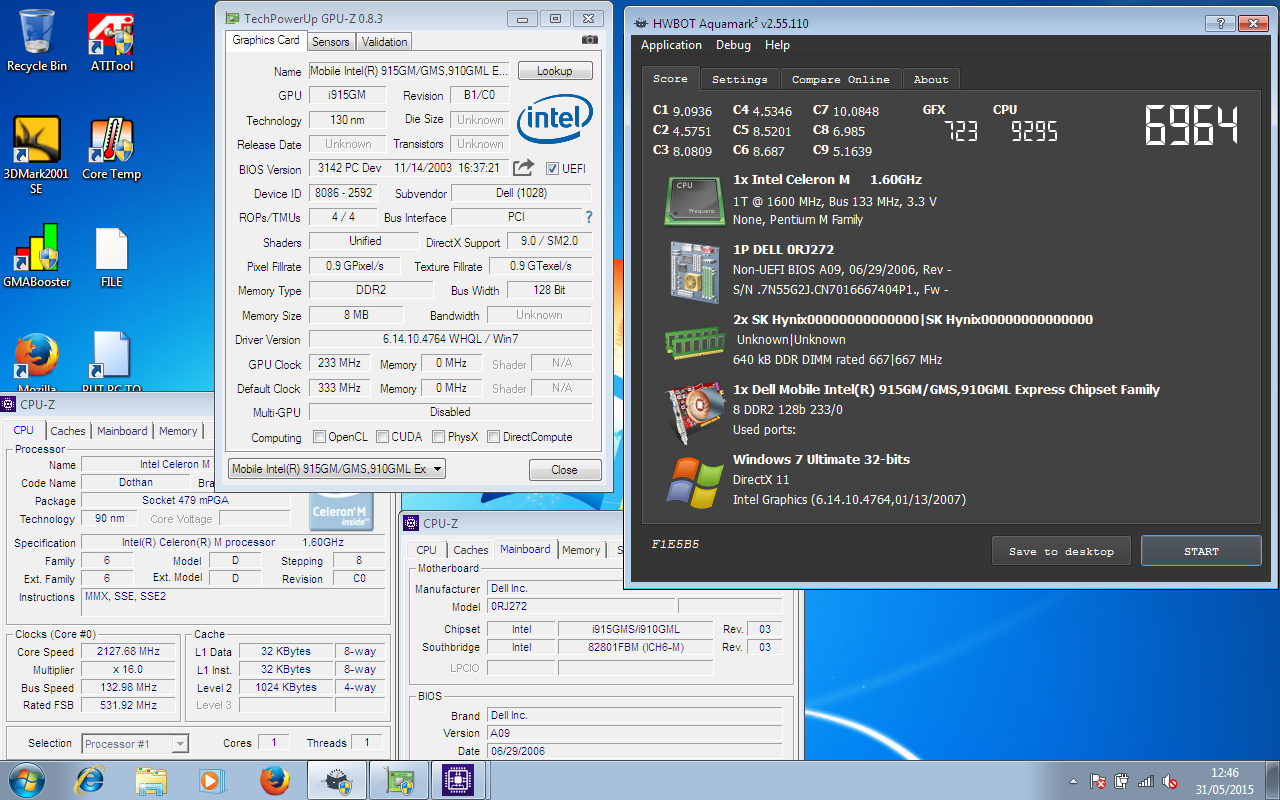Switch to the GPU-Z taskbar button
Screen dimensions: 1280x800
tap(398, 780)
